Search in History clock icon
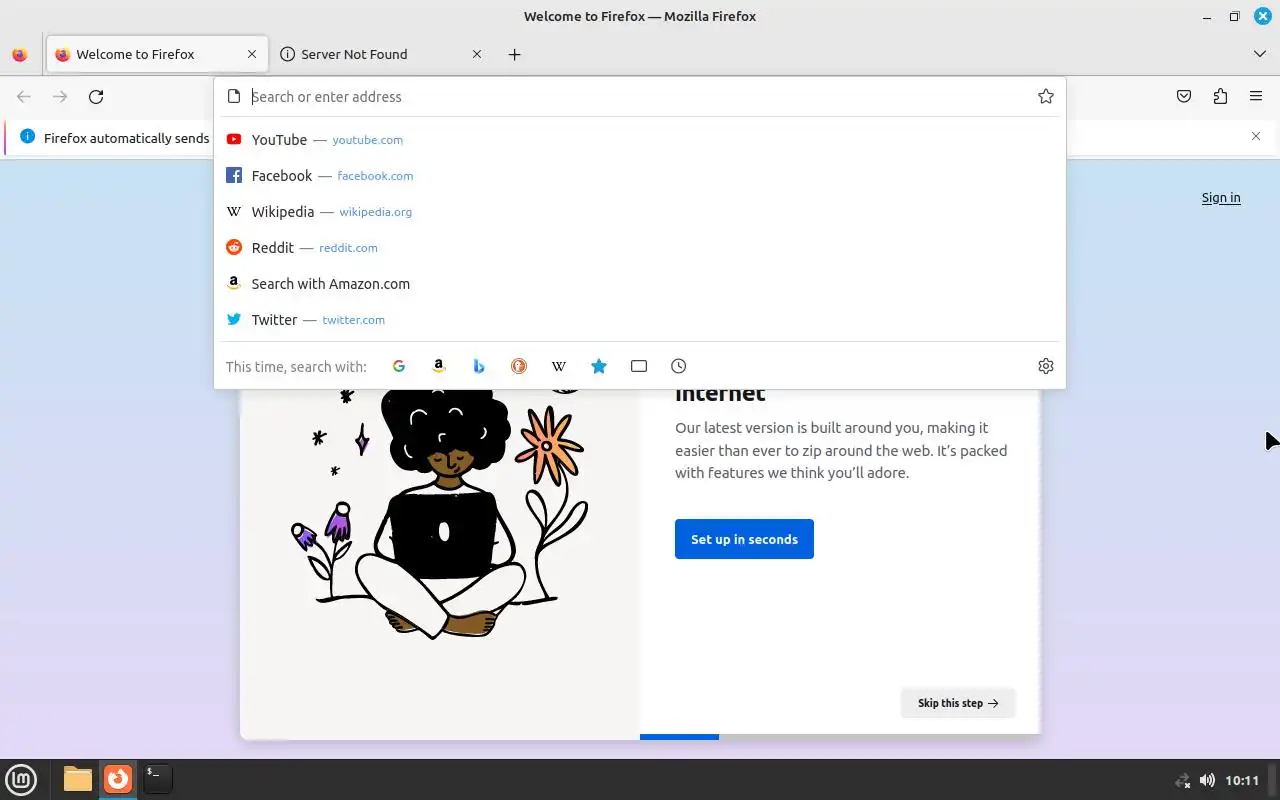 coord(679,366)
